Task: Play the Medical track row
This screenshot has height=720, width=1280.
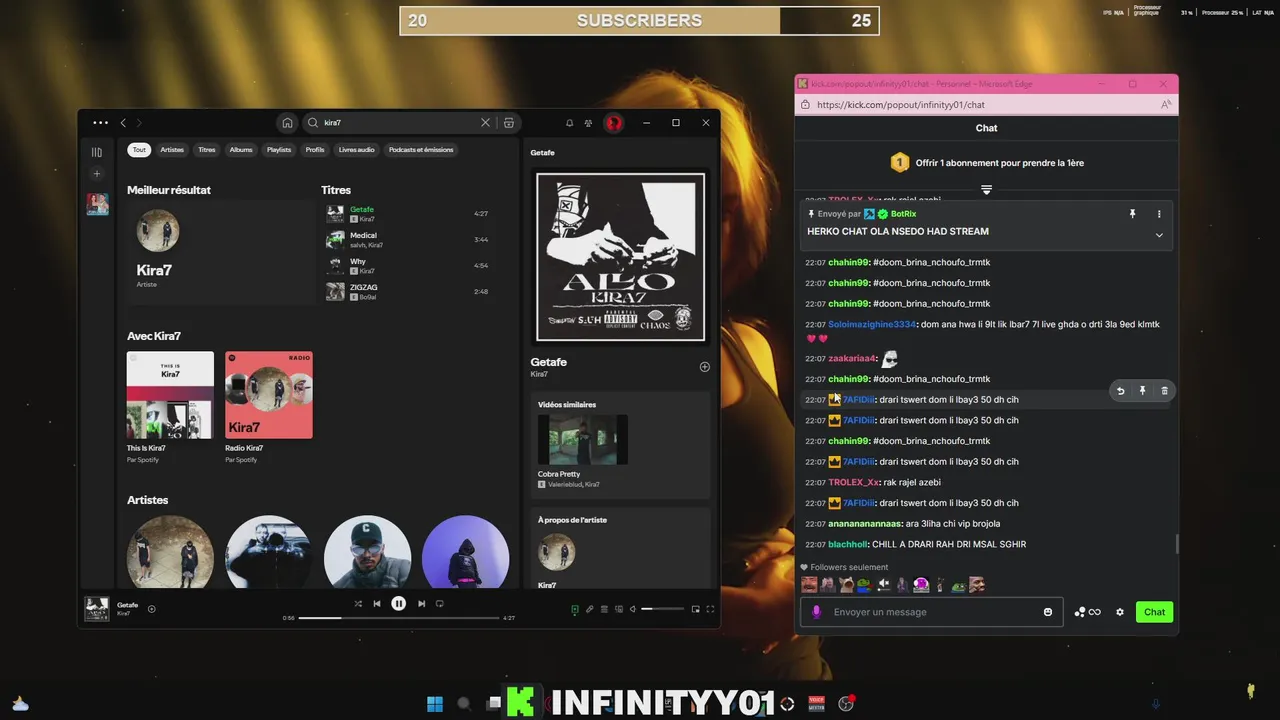Action: [407, 240]
